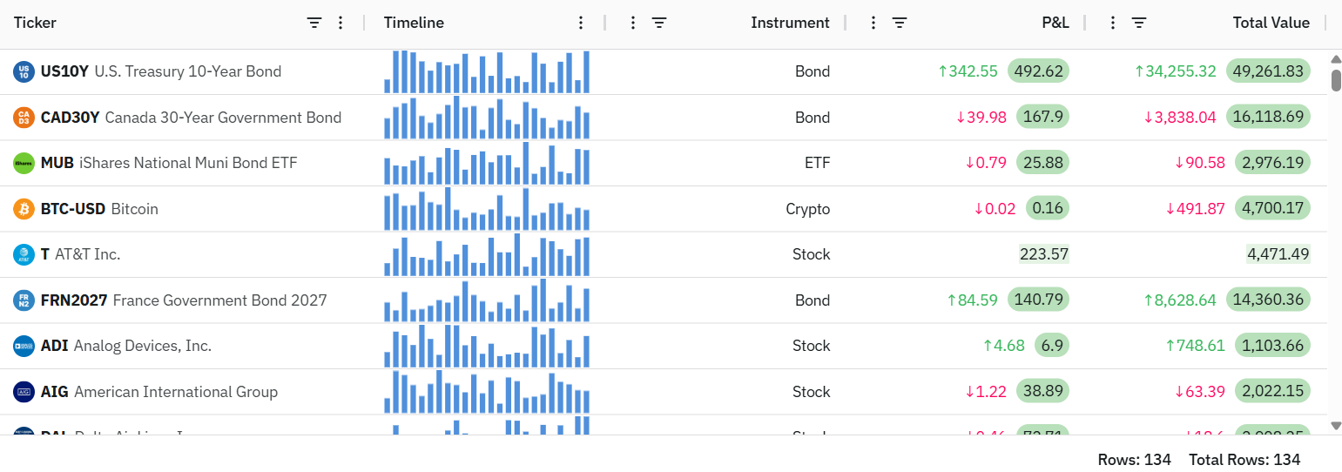Viewport: 1342px width, 472px height.
Task: Open the Instrument column filter icon
Action: 659,23
